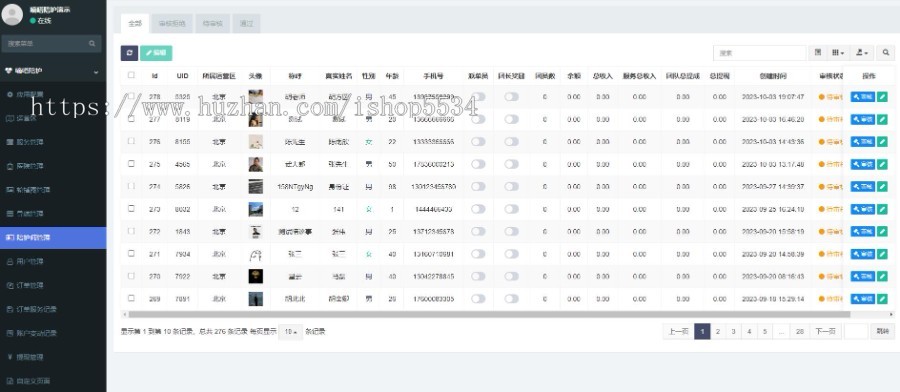The height and width of the screenshot is (392, 900).
Task: Click the blue 审核 button for row ID 273
Action: point(863,209)
